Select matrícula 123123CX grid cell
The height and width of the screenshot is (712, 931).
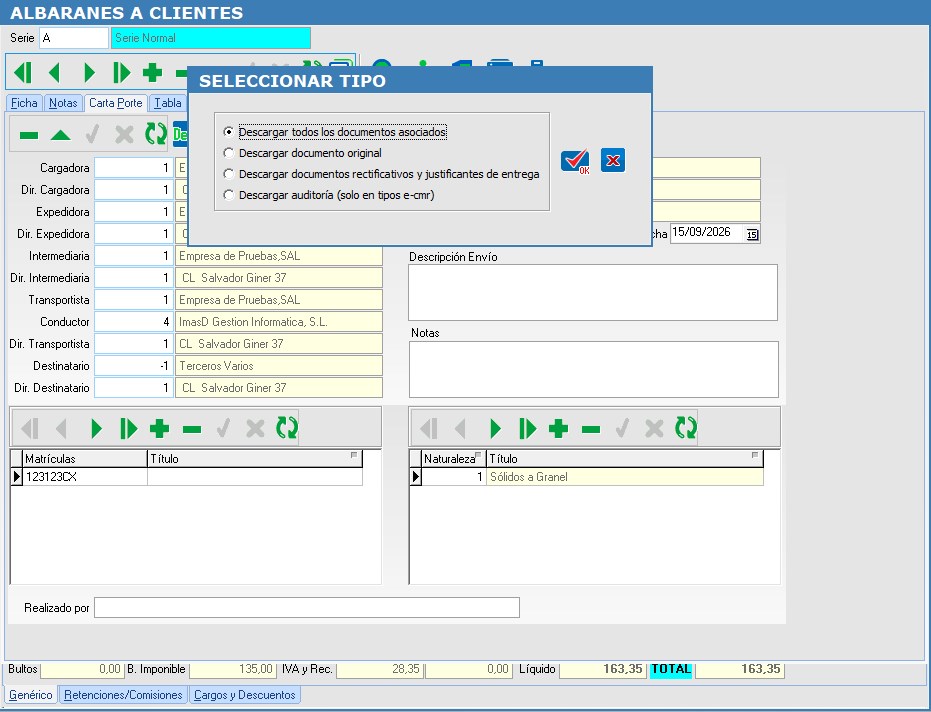(x=85, y=477)
